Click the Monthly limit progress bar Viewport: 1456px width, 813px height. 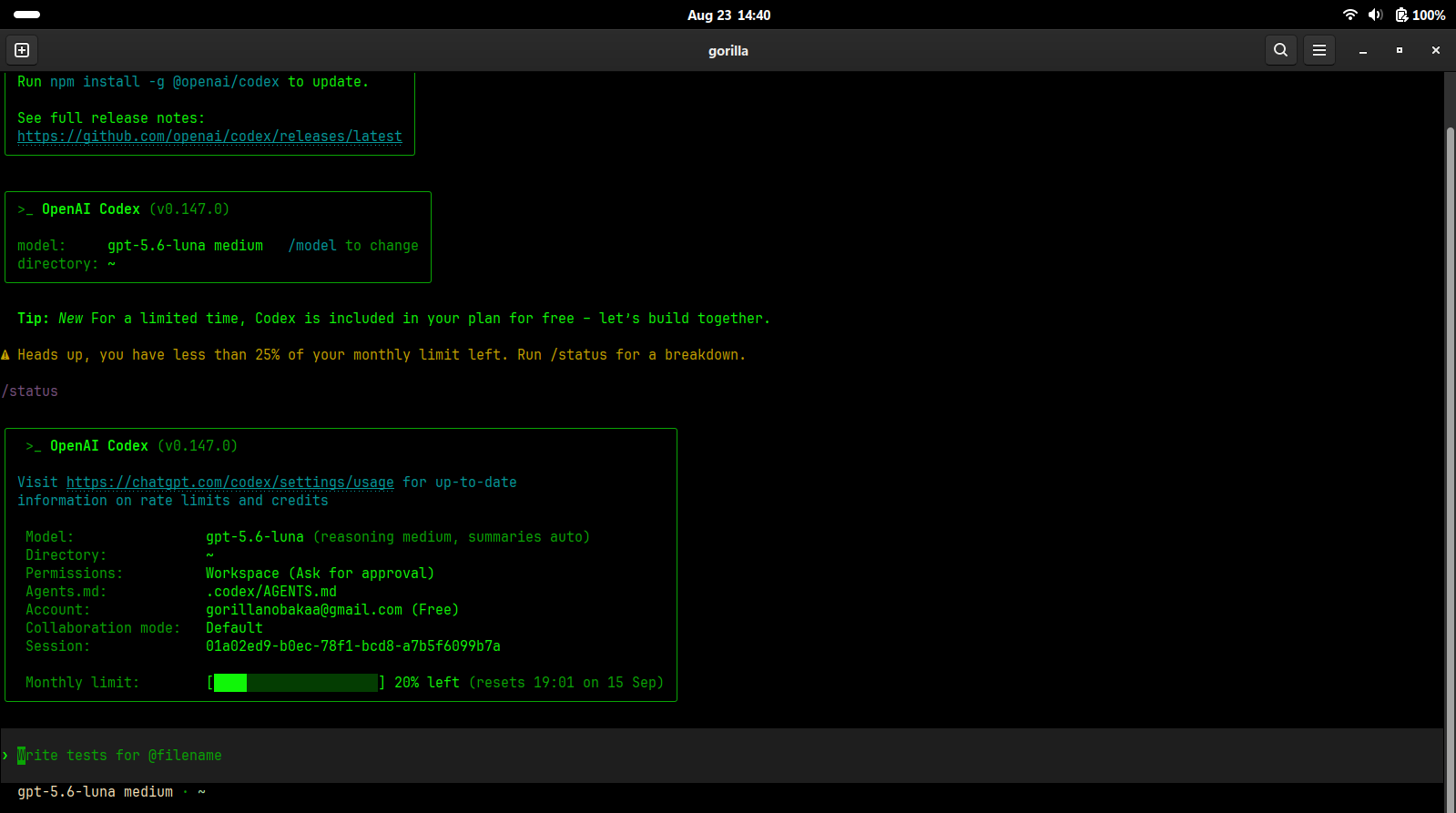[x=296, y=683]
